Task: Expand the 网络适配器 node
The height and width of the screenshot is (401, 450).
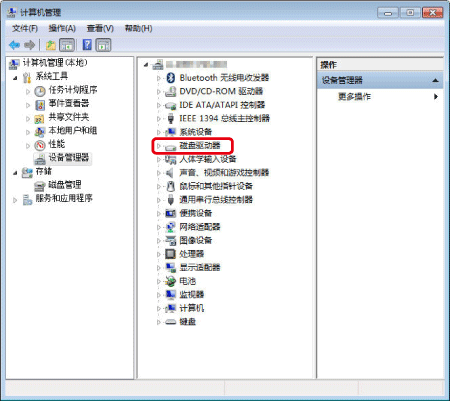Action: [x=159, y=227]
